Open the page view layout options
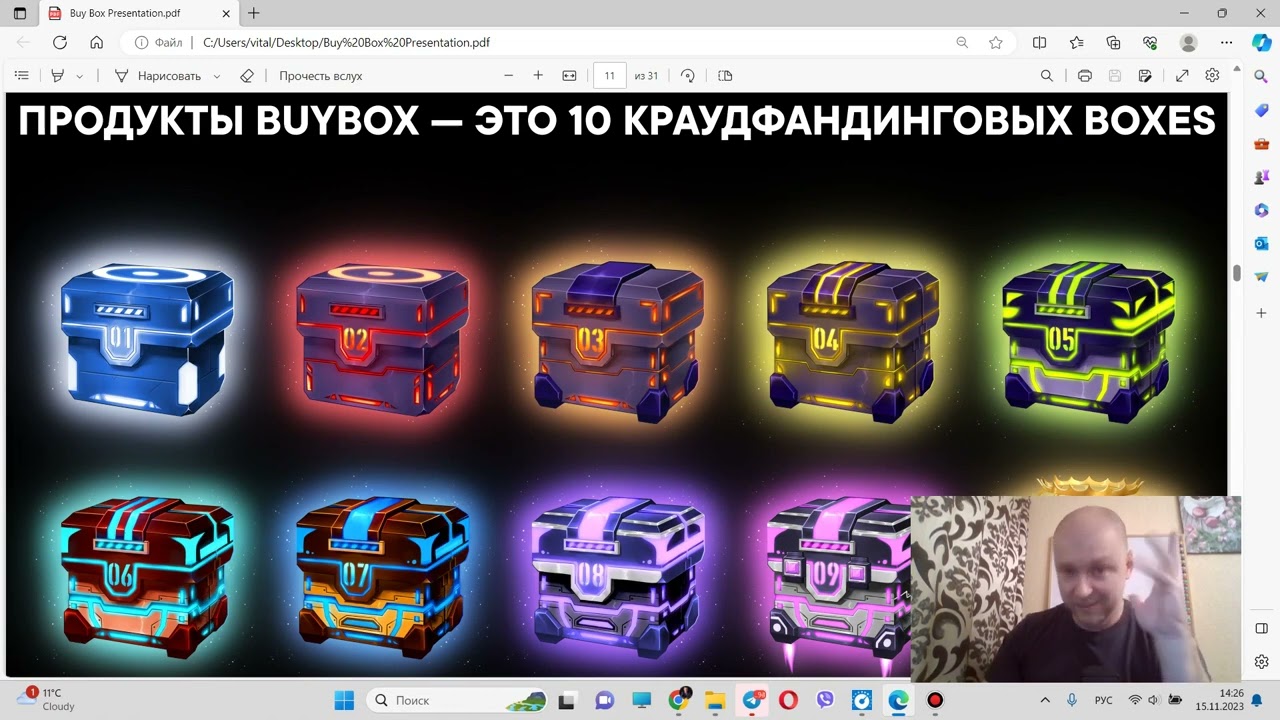Screen dimensions: 1280x720 click(x=725, y=75)
